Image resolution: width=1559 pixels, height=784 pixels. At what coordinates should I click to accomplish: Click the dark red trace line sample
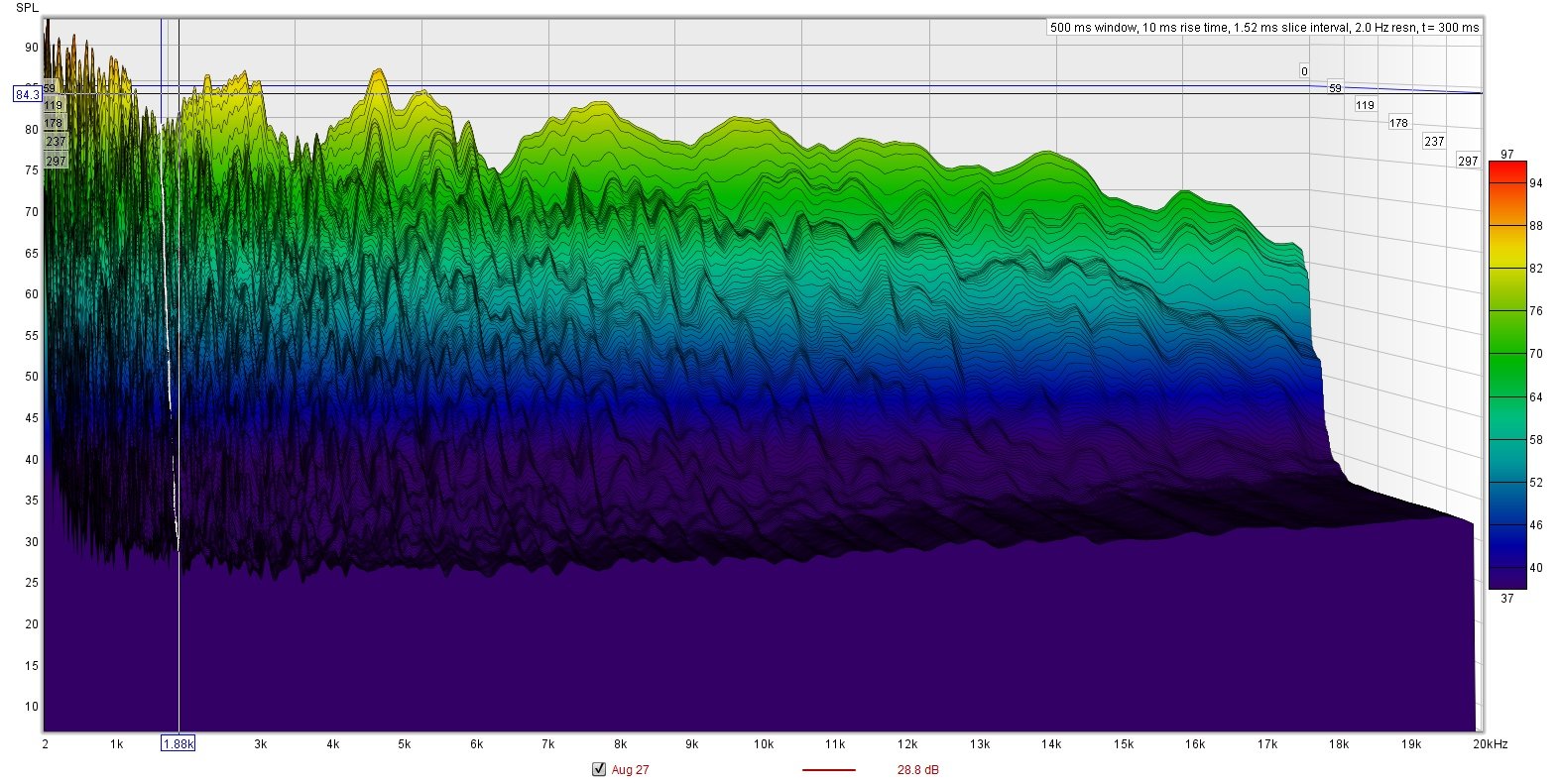pyautogui.click(x=828, y=770)
